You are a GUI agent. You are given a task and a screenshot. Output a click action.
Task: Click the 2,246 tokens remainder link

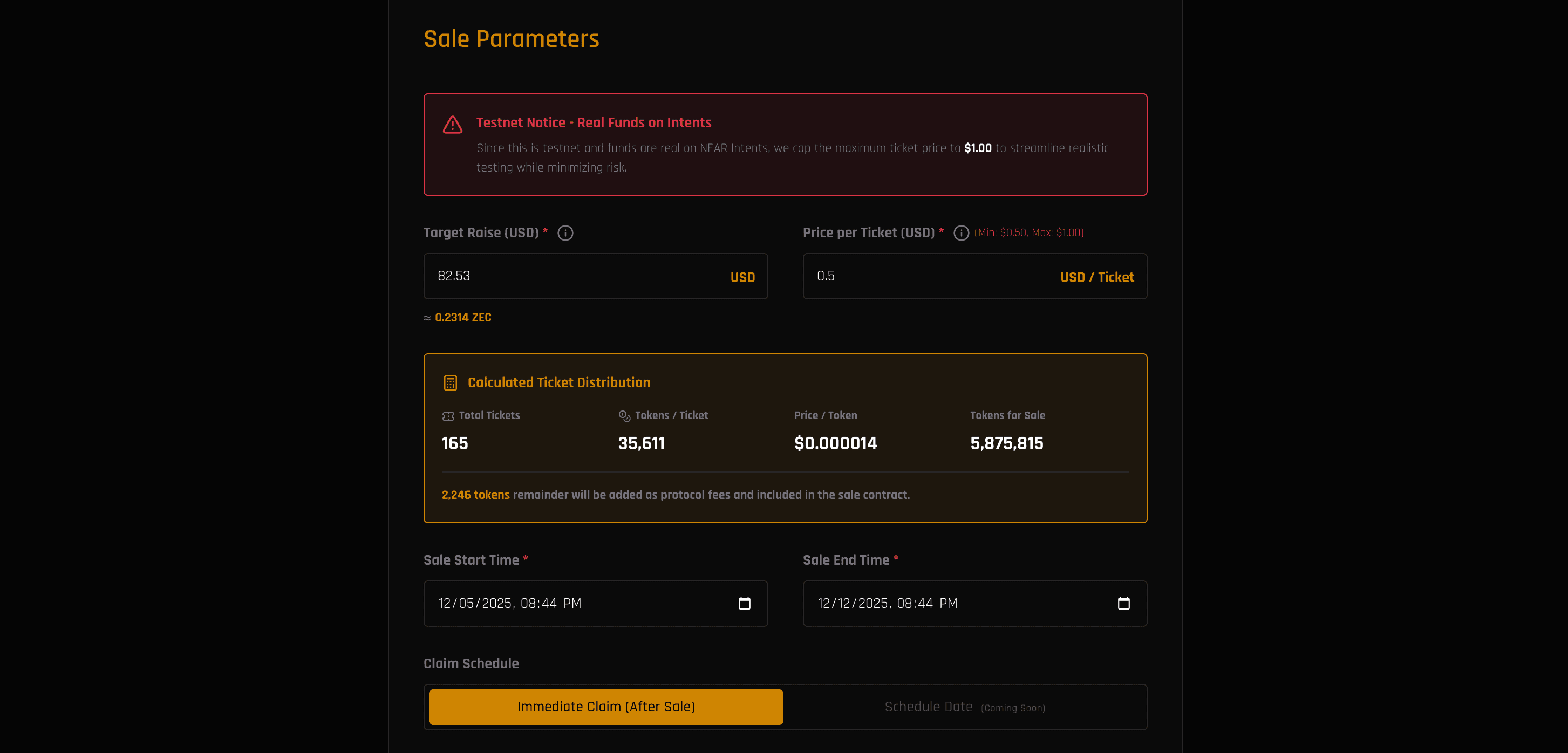(475, 495)
